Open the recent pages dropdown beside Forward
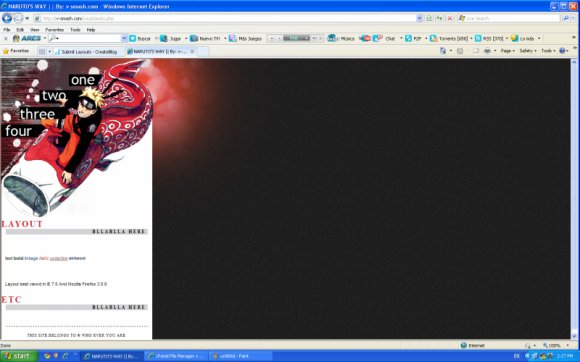 tap(27, 18)
